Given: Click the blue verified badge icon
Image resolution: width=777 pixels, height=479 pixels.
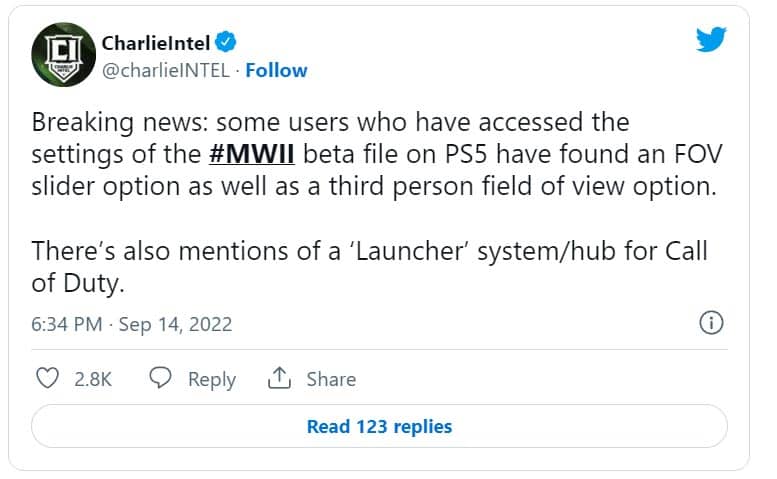Looking at the screenshot, I should click(227, 42).
